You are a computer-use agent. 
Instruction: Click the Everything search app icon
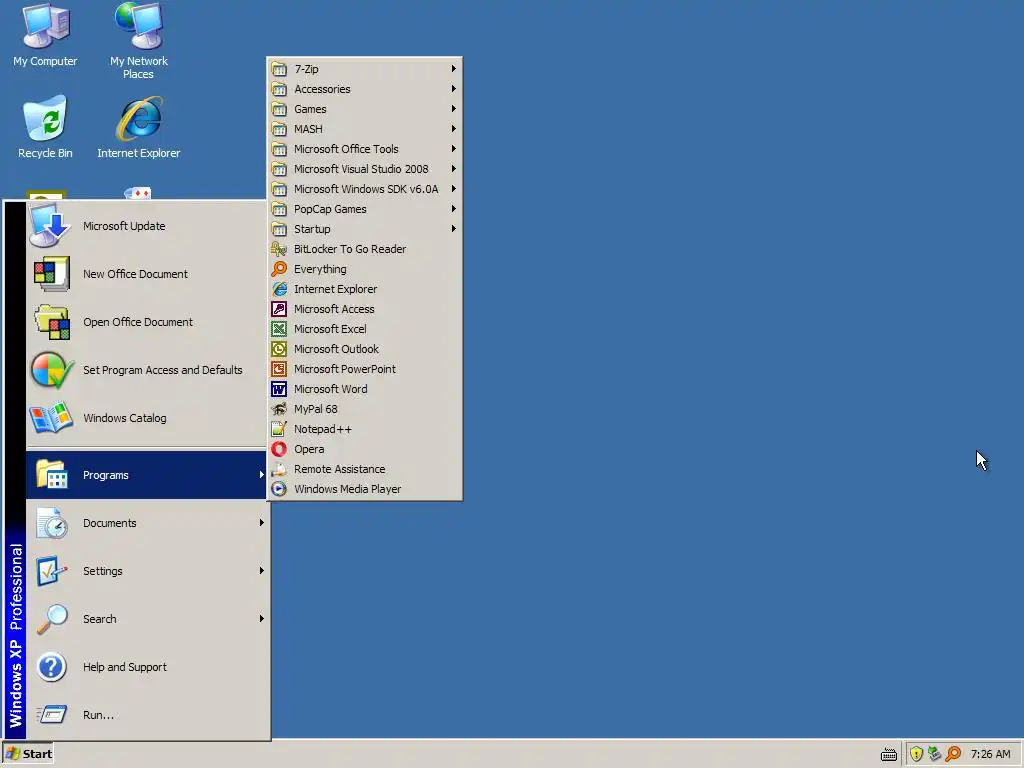click(x=279, y=269)
